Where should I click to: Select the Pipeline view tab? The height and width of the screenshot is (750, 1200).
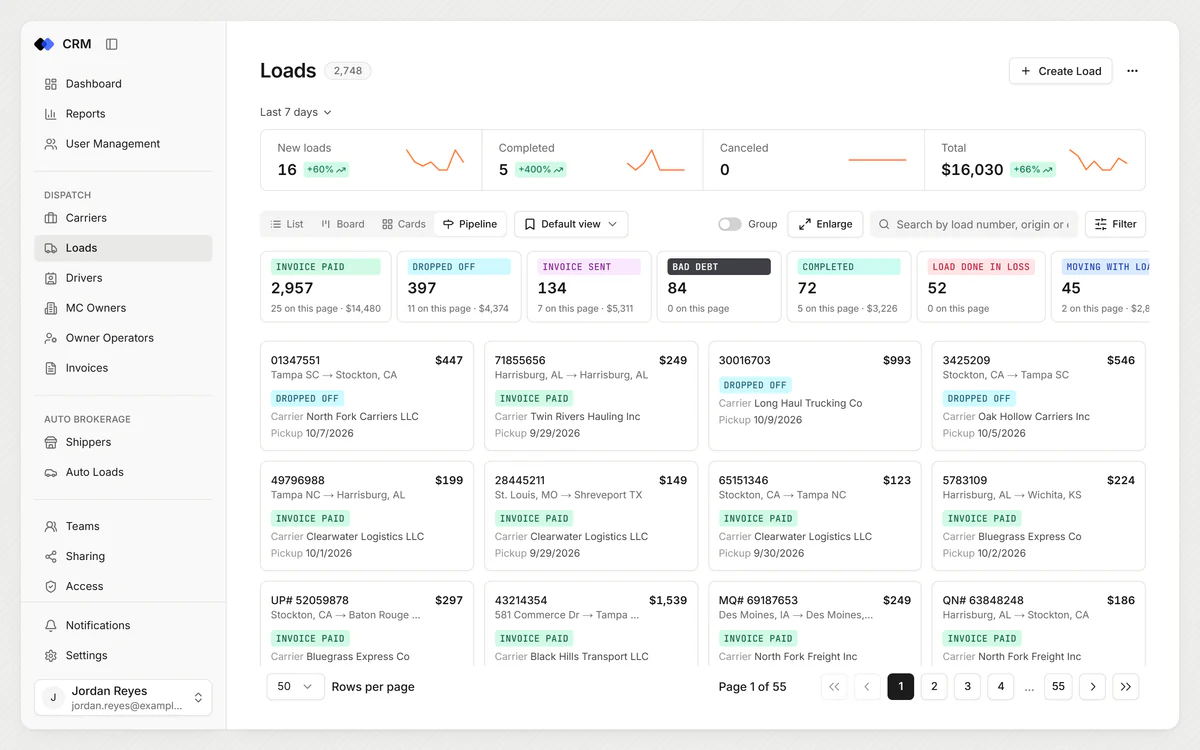pos(470,224)
